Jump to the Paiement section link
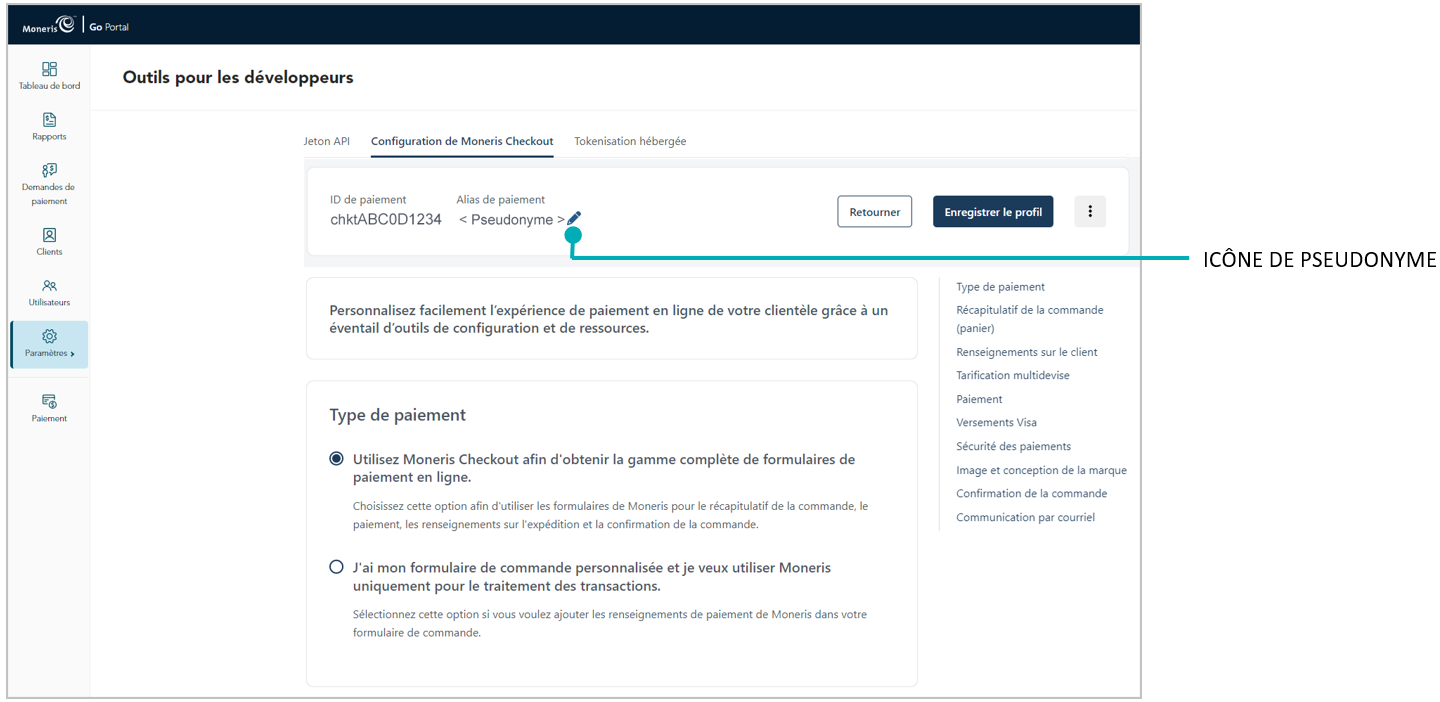This screenshot has width=1440, height=702. coord(979,399)
